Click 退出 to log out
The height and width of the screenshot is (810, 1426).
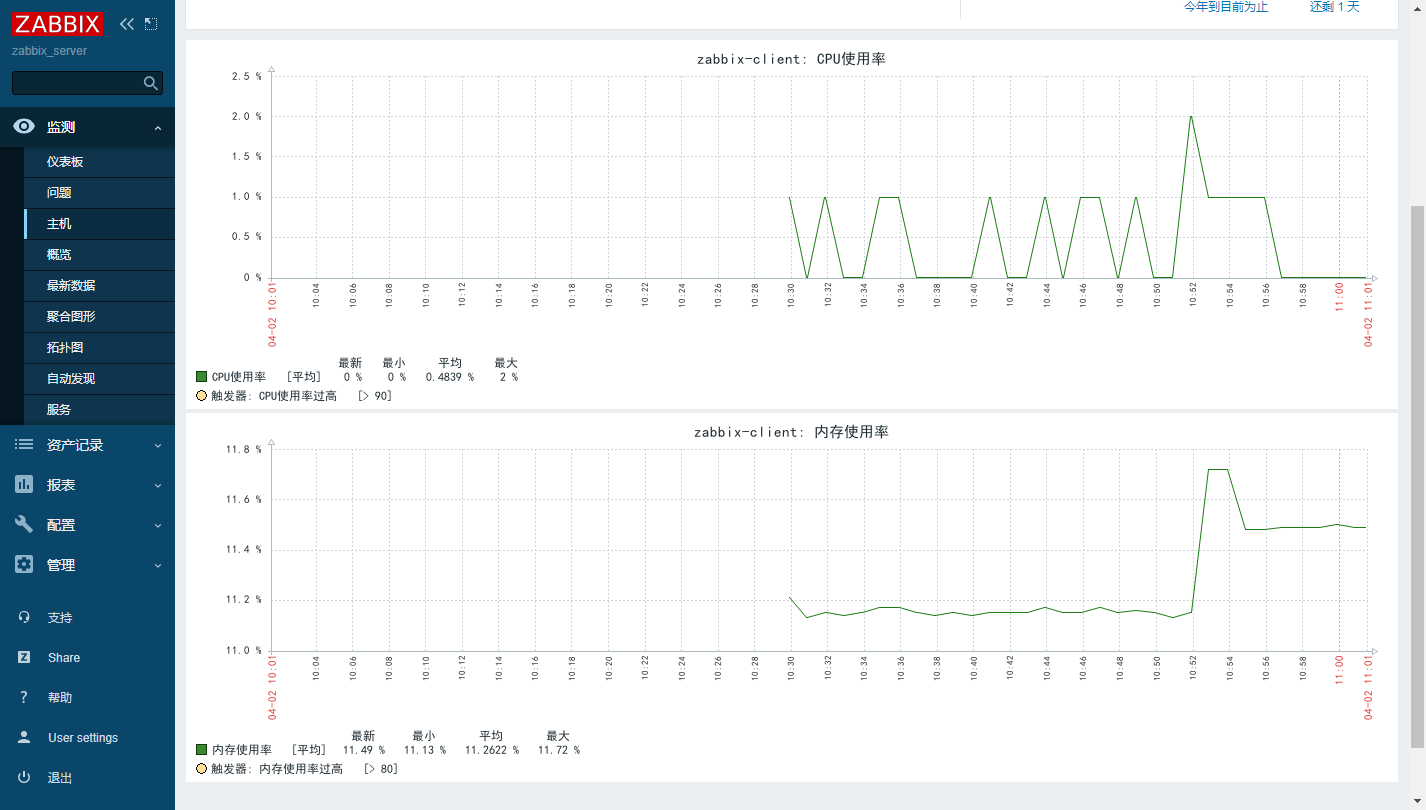pos(60,778)
